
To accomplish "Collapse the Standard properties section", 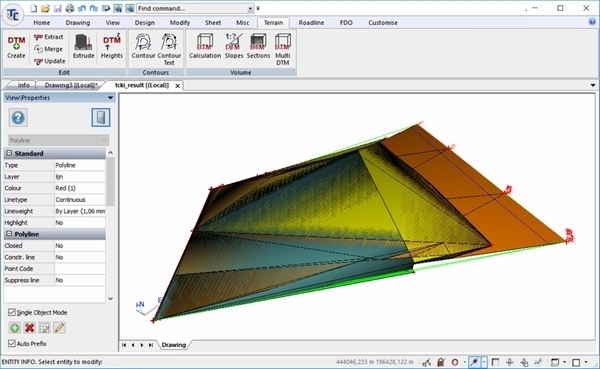I will tap(9, 153).
